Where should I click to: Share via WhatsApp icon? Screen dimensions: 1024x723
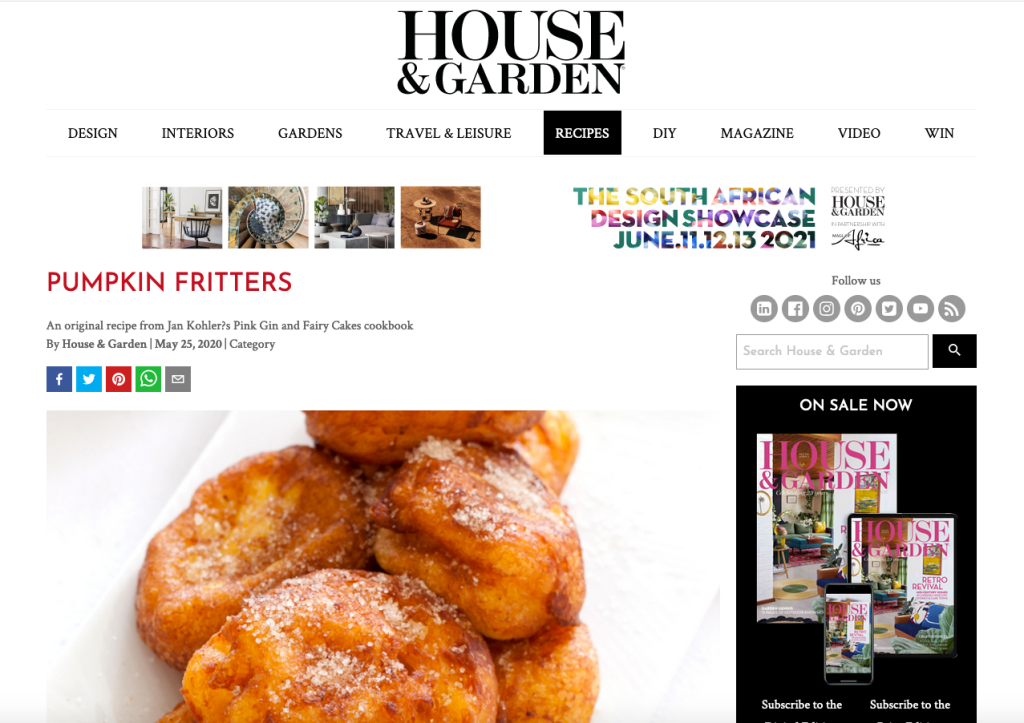[148, 379]
